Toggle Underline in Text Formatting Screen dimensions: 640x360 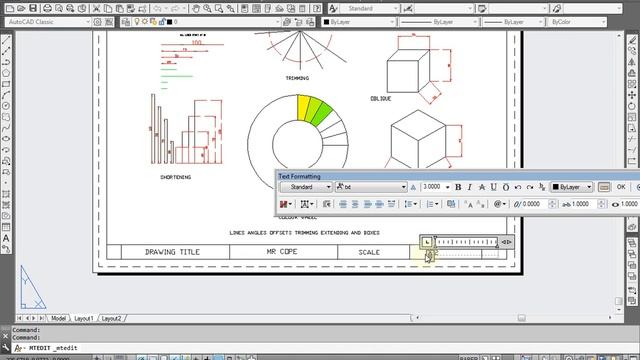click(494, 187)
